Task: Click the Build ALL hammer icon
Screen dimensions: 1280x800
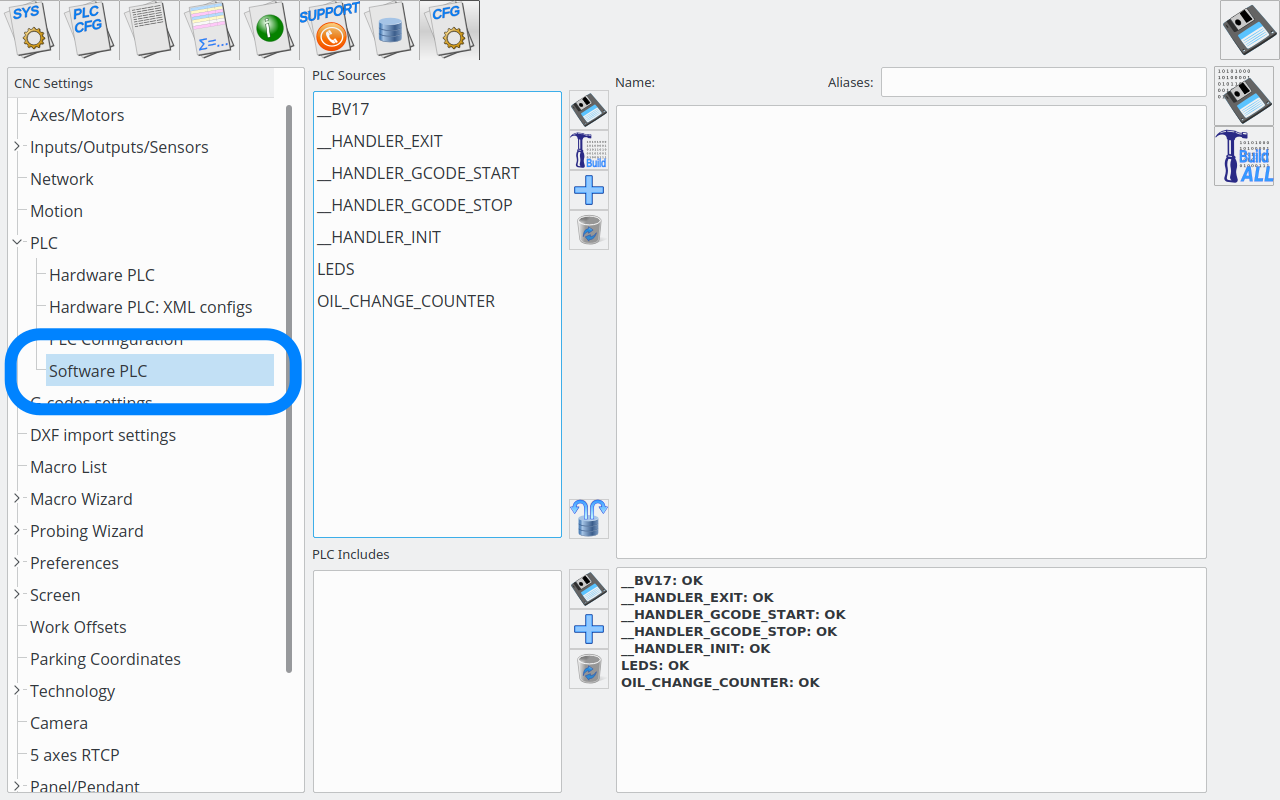Action: 1244,157
